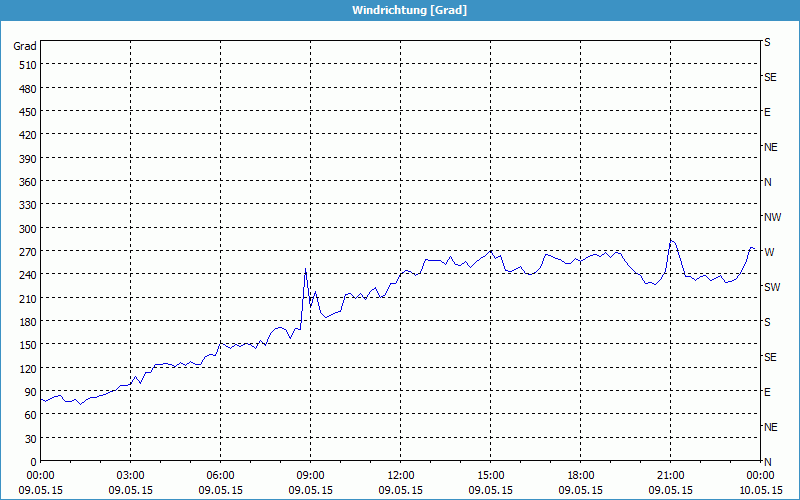Click the 03:00 time label on x-axis
This screenshot has height=500, width=800.
click(130, 476)
